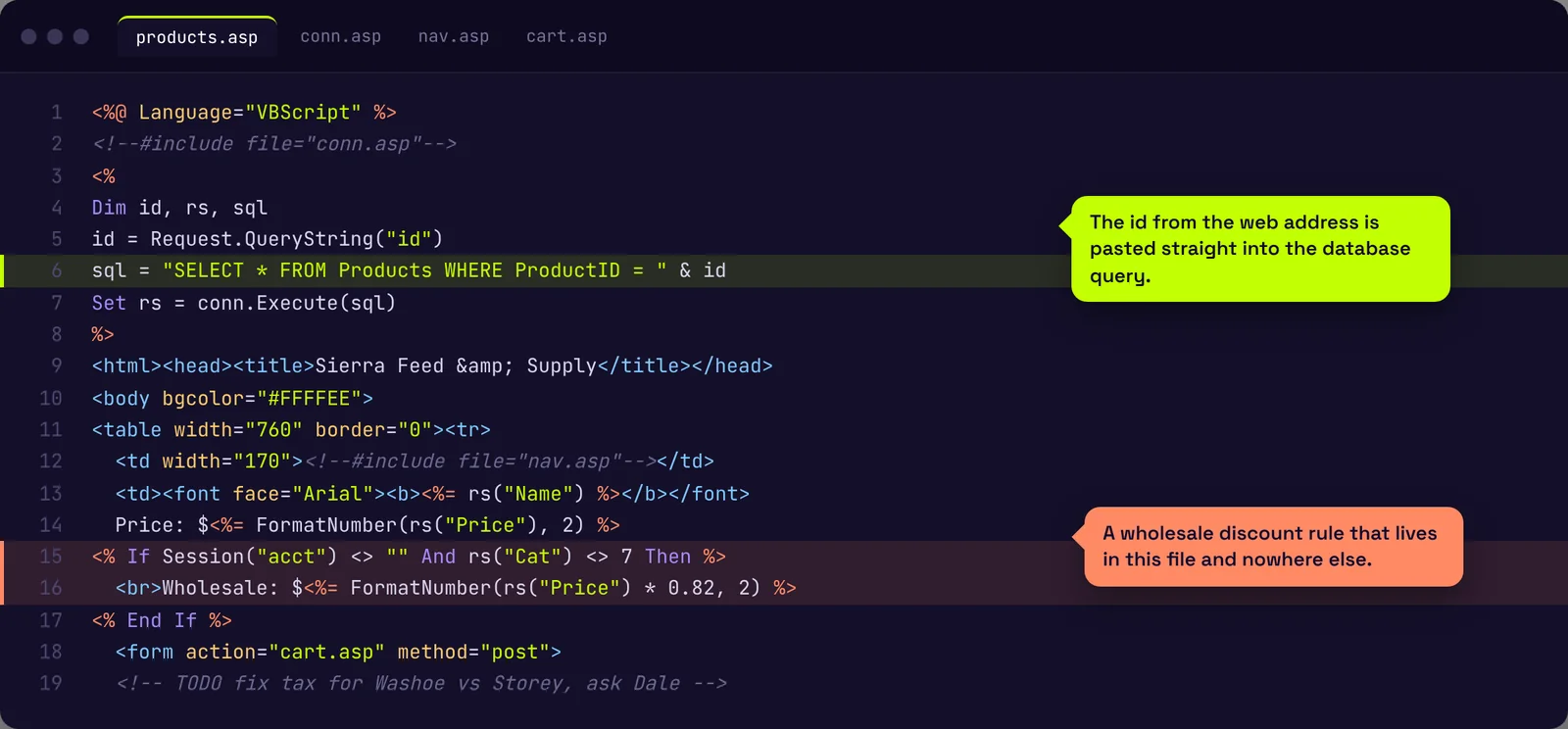Click the orange wholesale discount annotation
Screen dimensions: 1568x729
point(1273,547)
